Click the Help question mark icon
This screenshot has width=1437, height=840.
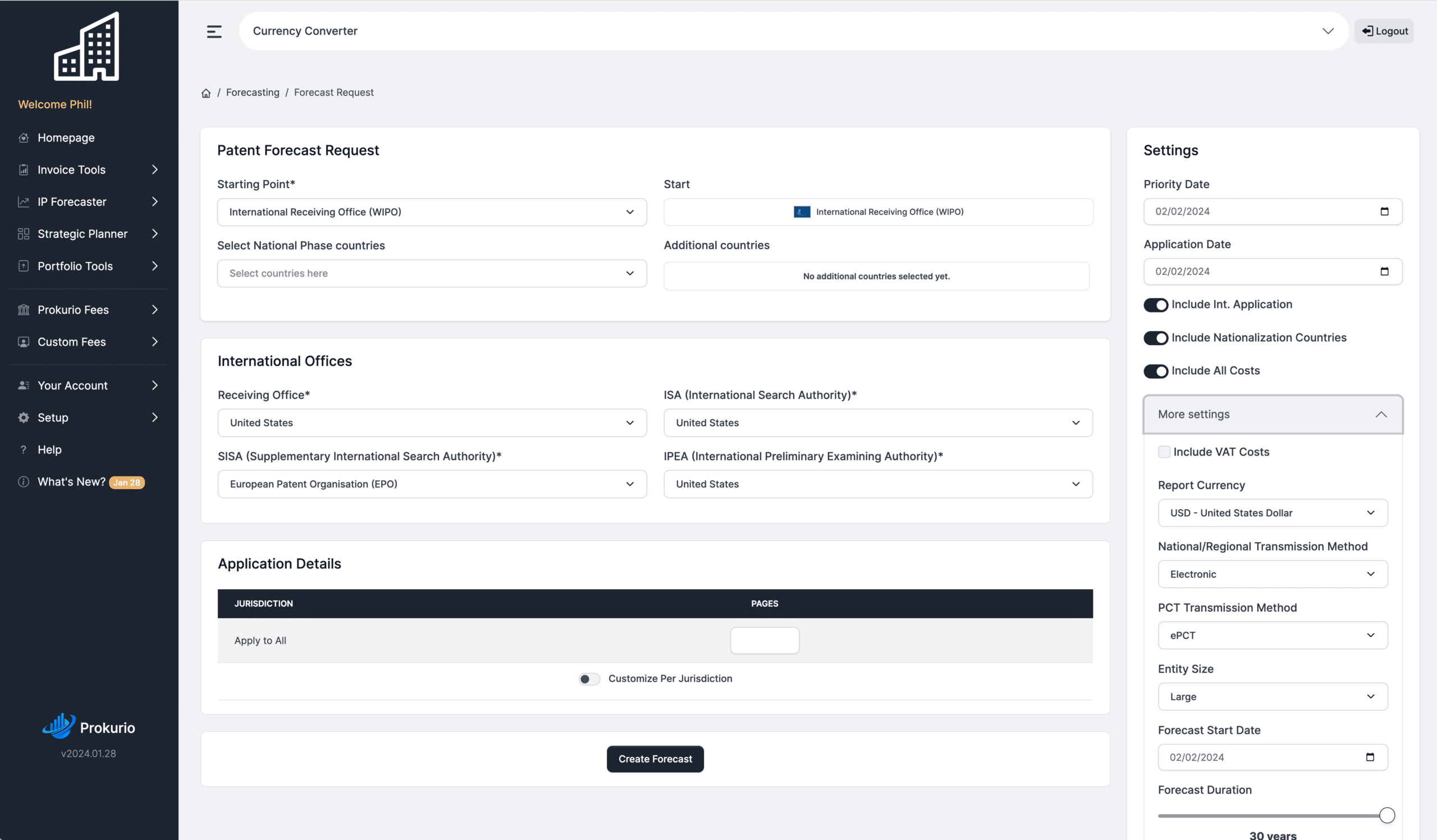(x=24, y=449)
